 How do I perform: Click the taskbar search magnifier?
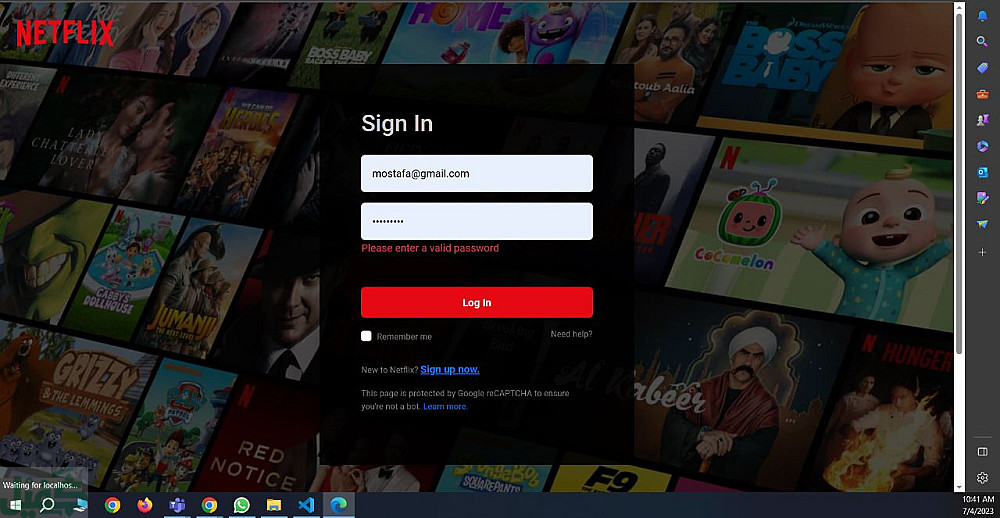(47, 505)
